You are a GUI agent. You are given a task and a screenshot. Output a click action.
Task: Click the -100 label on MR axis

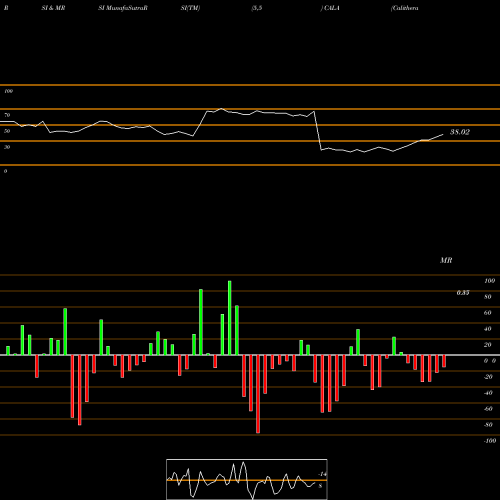click(x=490, y=441)
